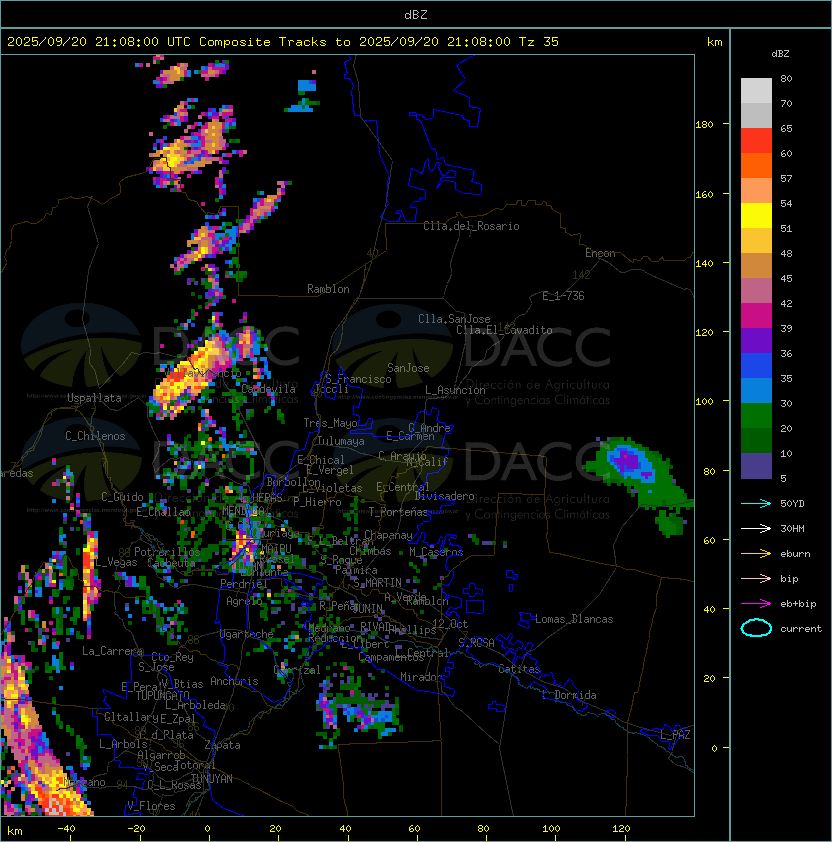Click the pink bip arrow symbol

[x=756, y=578]
